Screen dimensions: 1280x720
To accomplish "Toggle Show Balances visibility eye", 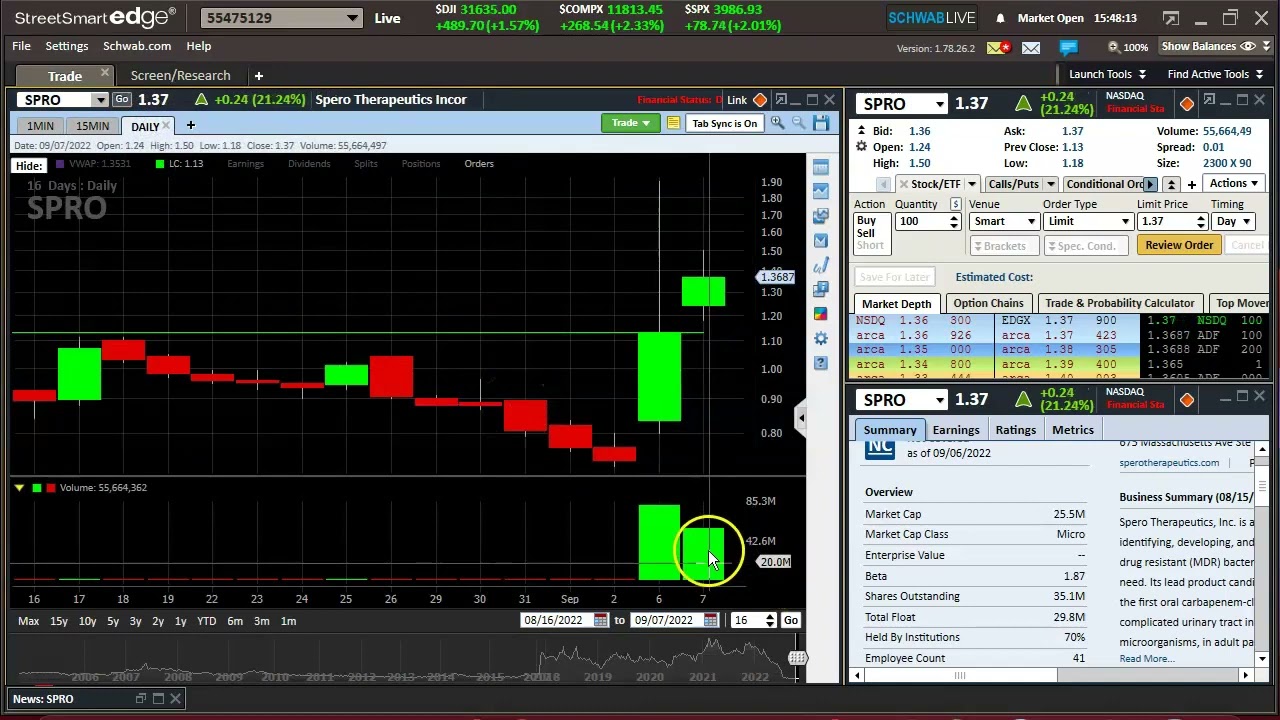I will tap(1248, 46).
